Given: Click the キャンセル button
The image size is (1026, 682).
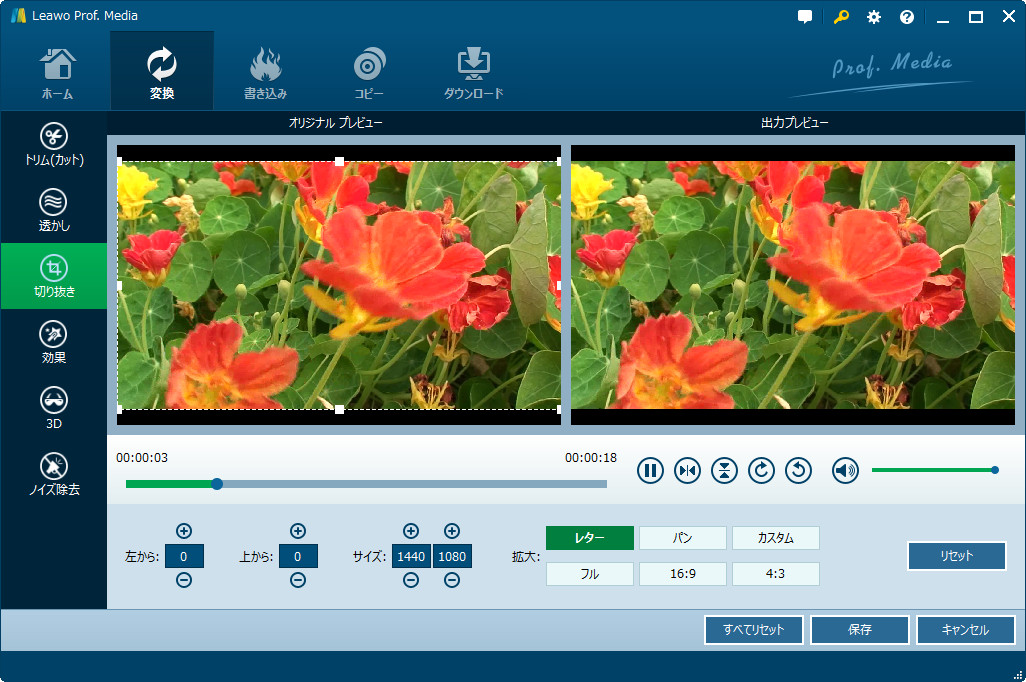Looking at the screenshot, I should (x=966, y=630).
